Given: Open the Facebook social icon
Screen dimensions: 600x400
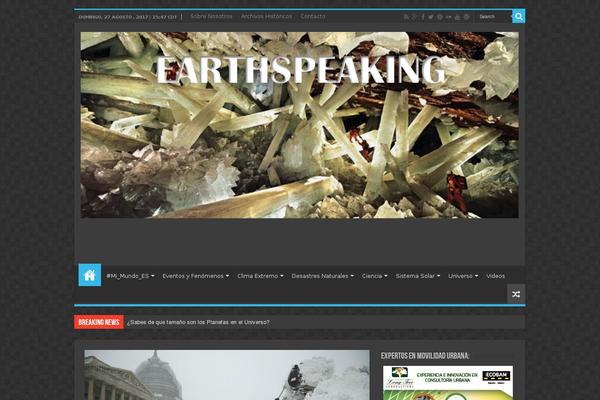Looking at the screenshot, I should [x=423, y=17].
